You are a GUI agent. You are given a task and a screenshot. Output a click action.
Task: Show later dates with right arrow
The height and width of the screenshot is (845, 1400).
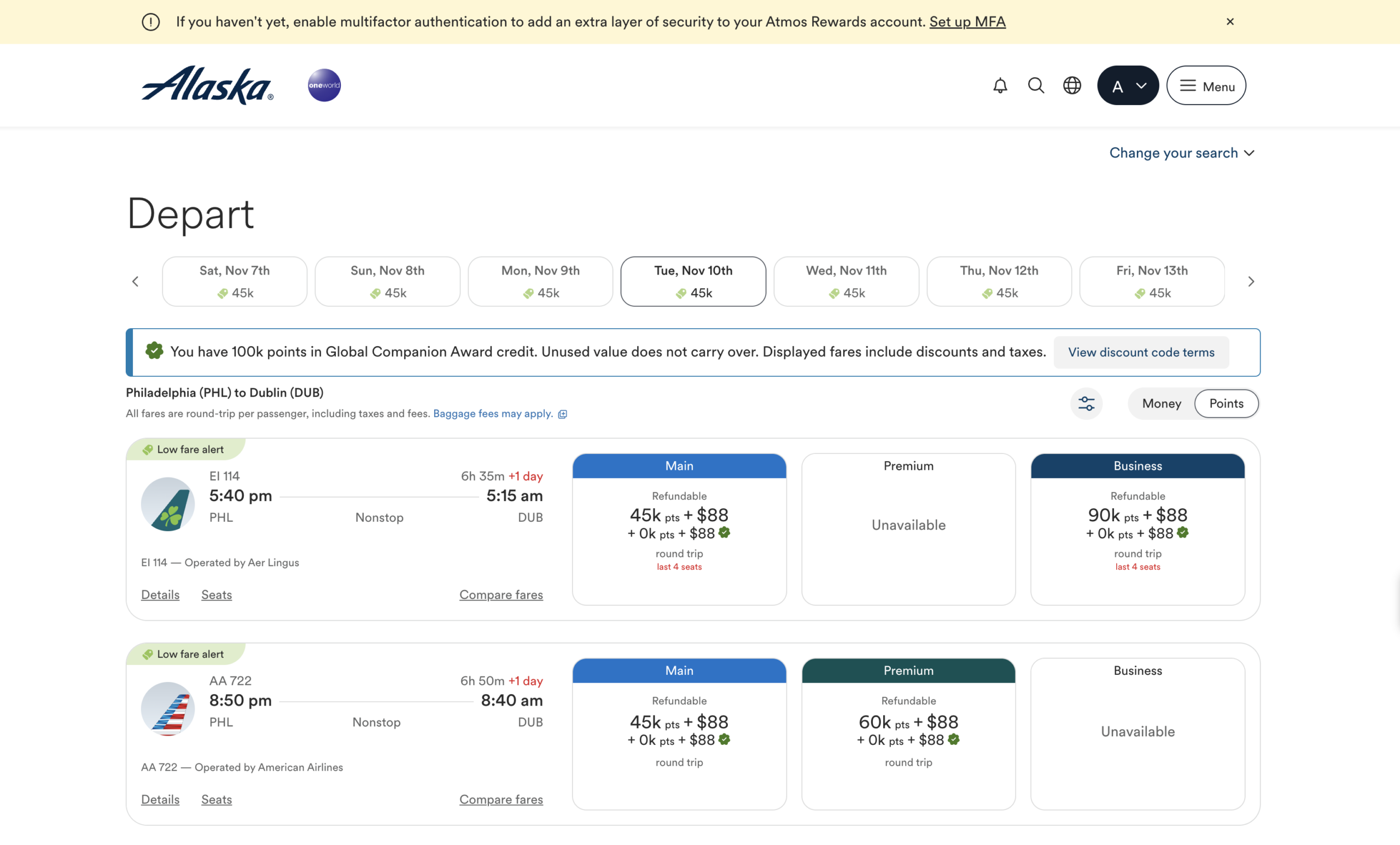tap(1251, 281)
